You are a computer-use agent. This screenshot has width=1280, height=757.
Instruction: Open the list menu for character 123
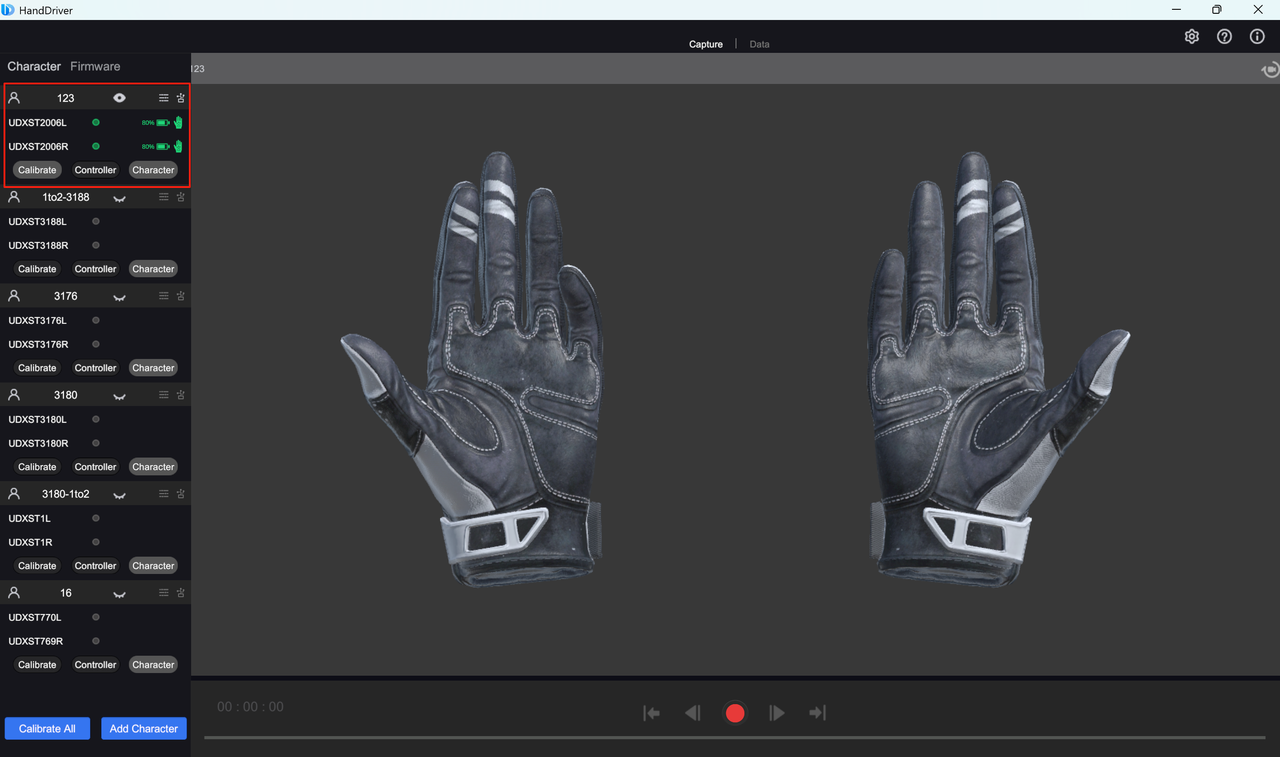164,98
